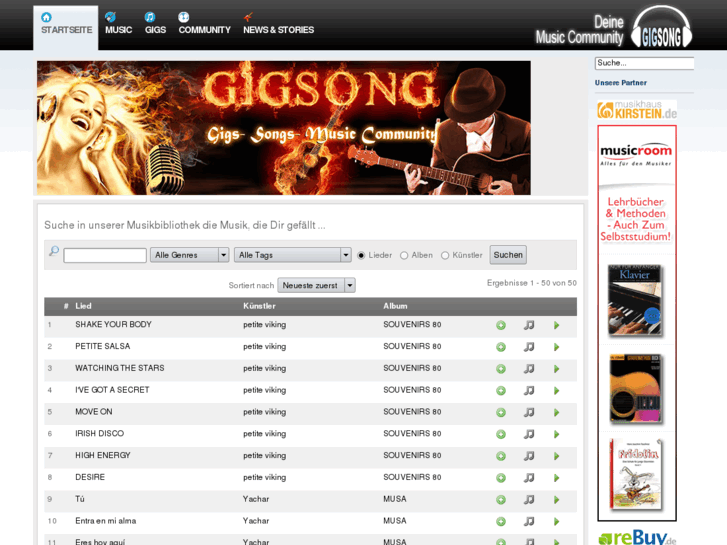This screenshot has height=545, width=727.
Task: Click into the music library search field
Action: coord(105,256)
